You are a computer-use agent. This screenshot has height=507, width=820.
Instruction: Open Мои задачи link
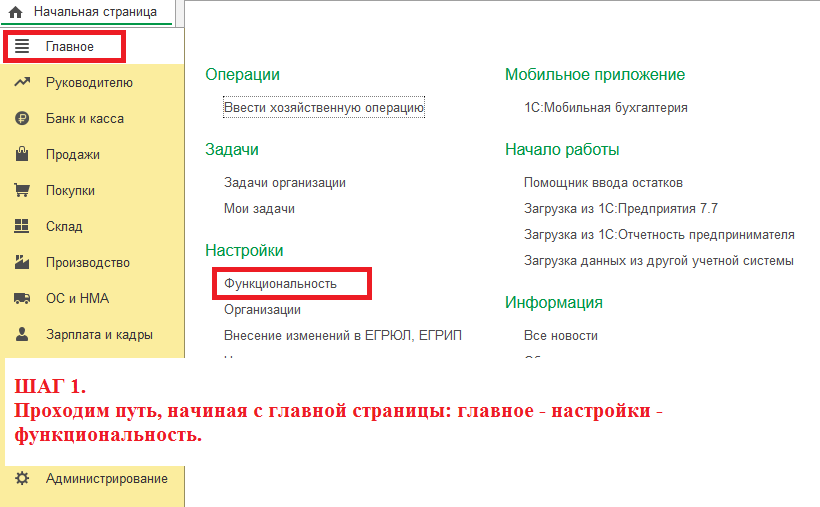259,209
